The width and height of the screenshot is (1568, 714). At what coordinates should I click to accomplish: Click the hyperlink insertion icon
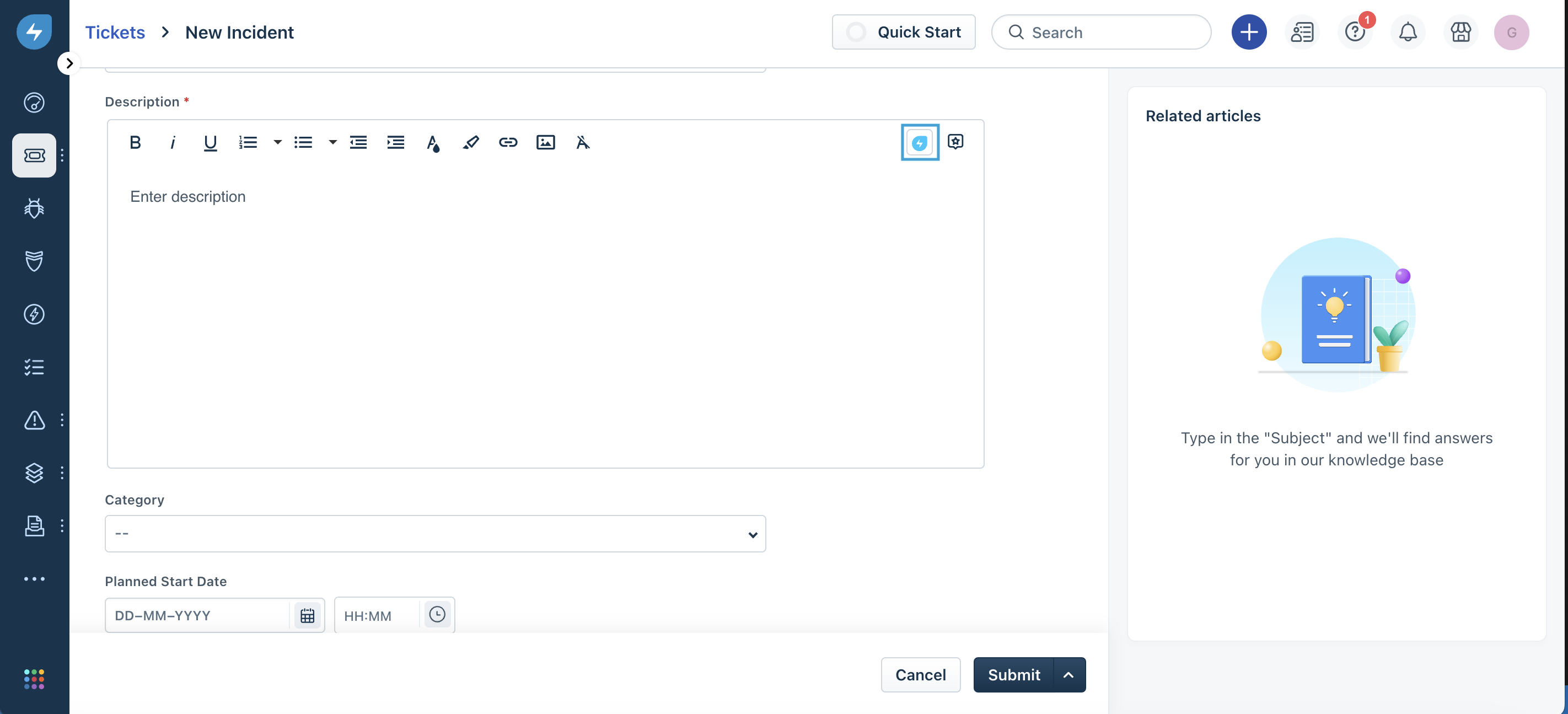pyautogui.click(x=508, y=142)
